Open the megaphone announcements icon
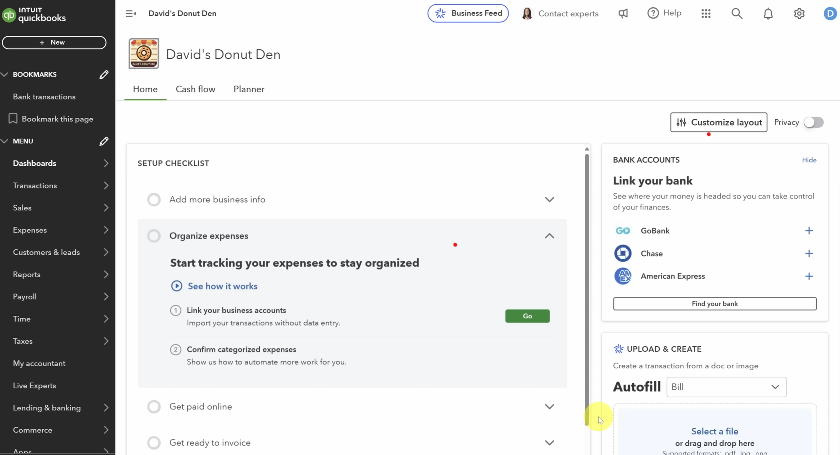 tap(623, 13)
